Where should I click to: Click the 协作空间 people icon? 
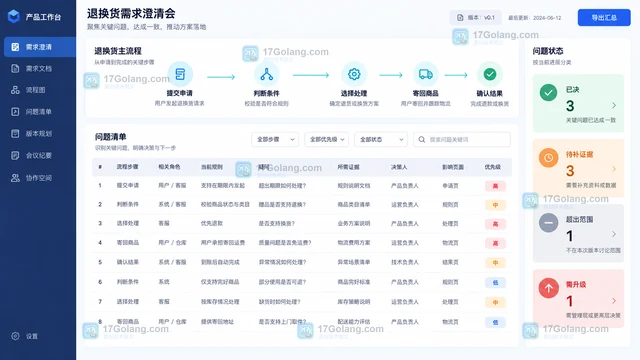[15, 178]
